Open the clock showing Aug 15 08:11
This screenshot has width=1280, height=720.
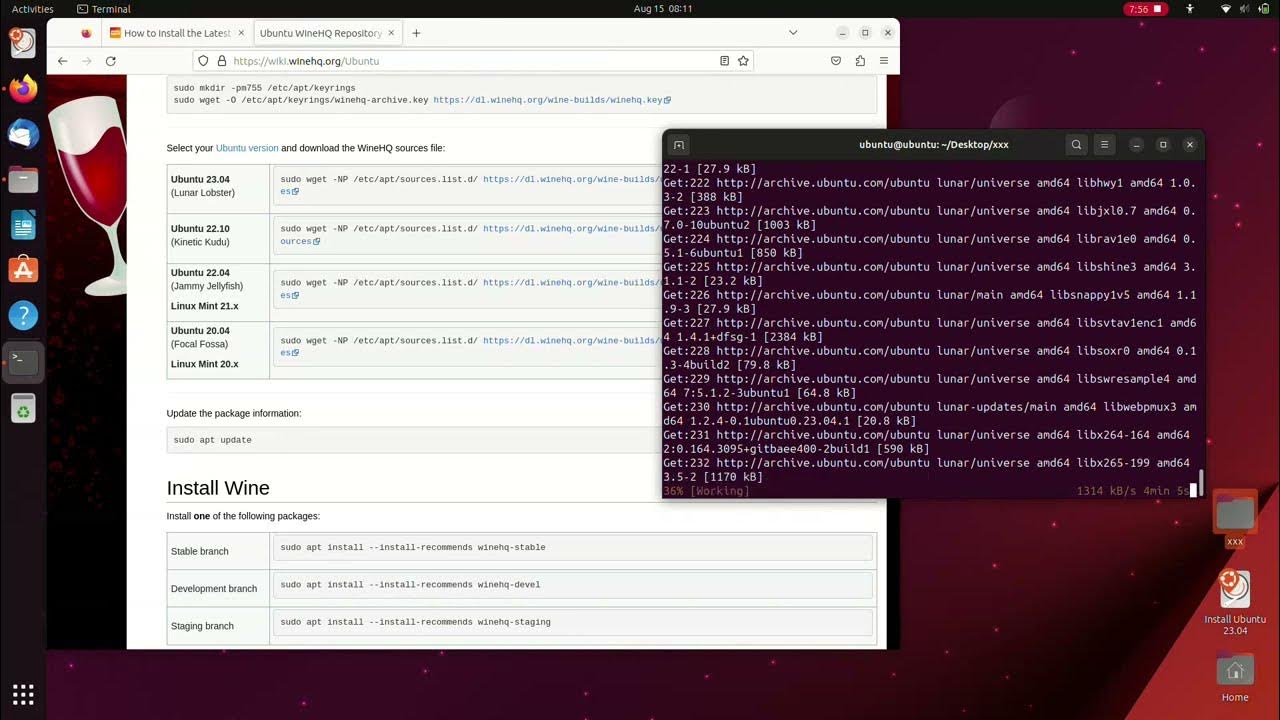click(663, 9)
